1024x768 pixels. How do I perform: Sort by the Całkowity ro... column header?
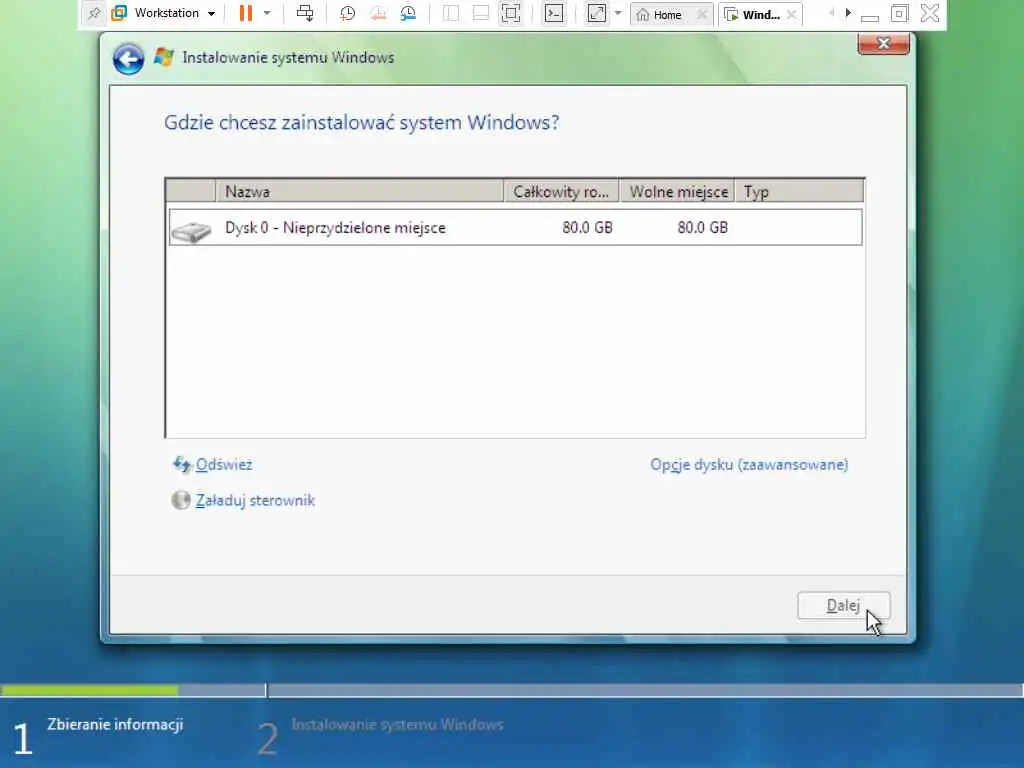[x=561, y=191]
